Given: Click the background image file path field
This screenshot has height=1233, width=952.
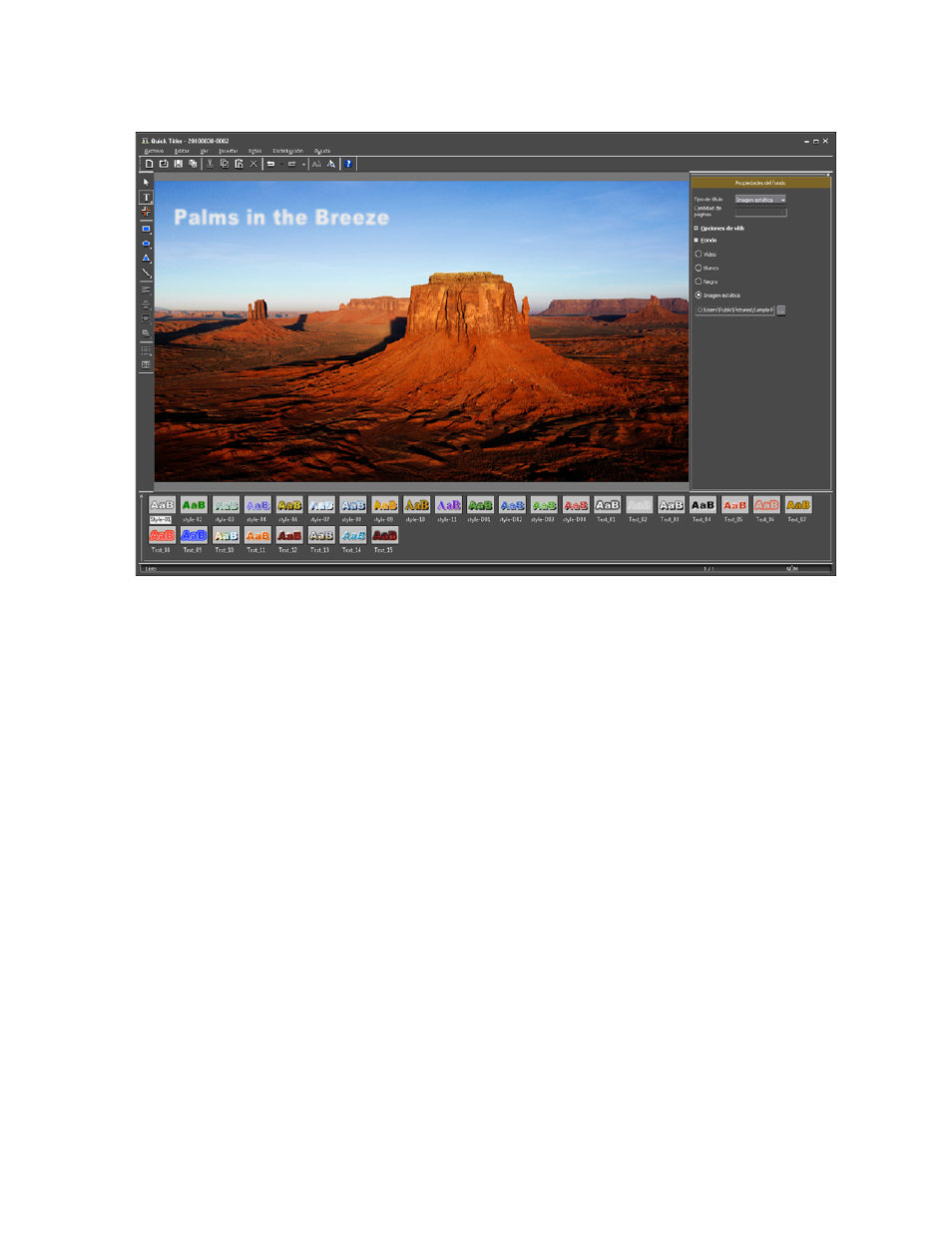Looking at the screenshot, I should 735,310.
